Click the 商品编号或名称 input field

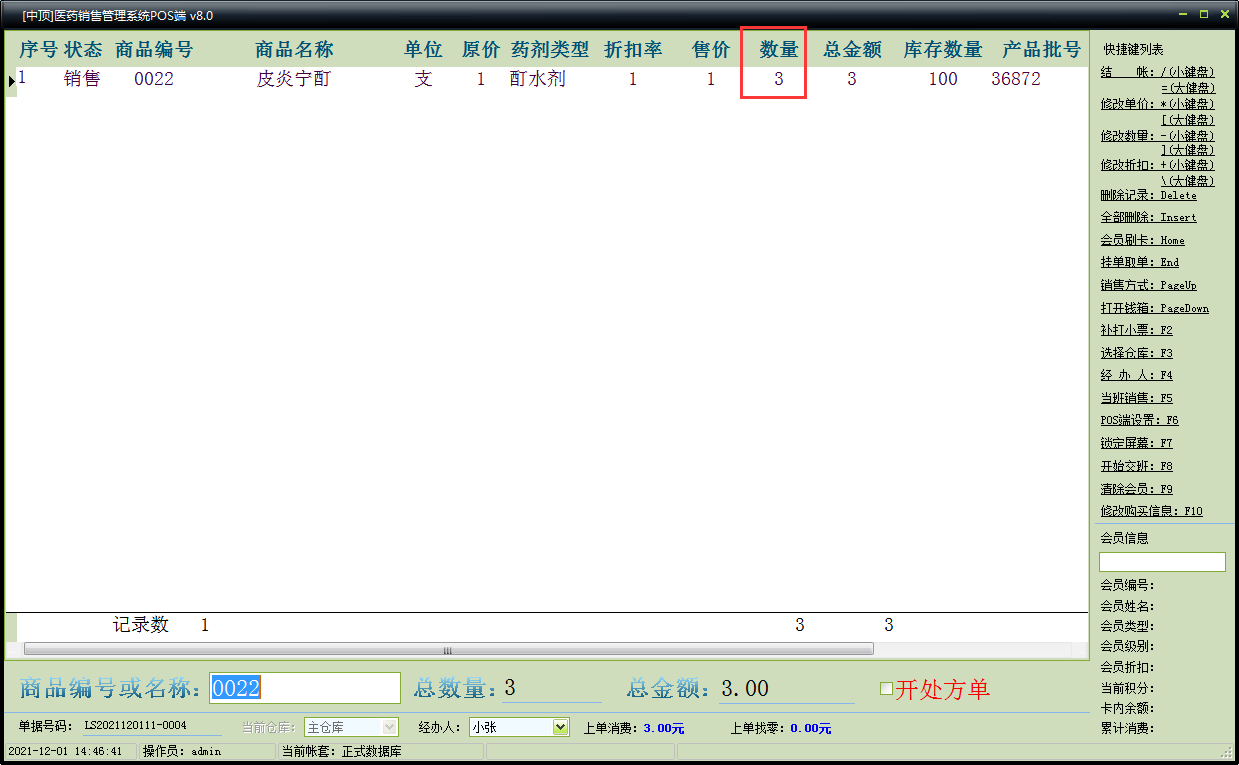305,688
